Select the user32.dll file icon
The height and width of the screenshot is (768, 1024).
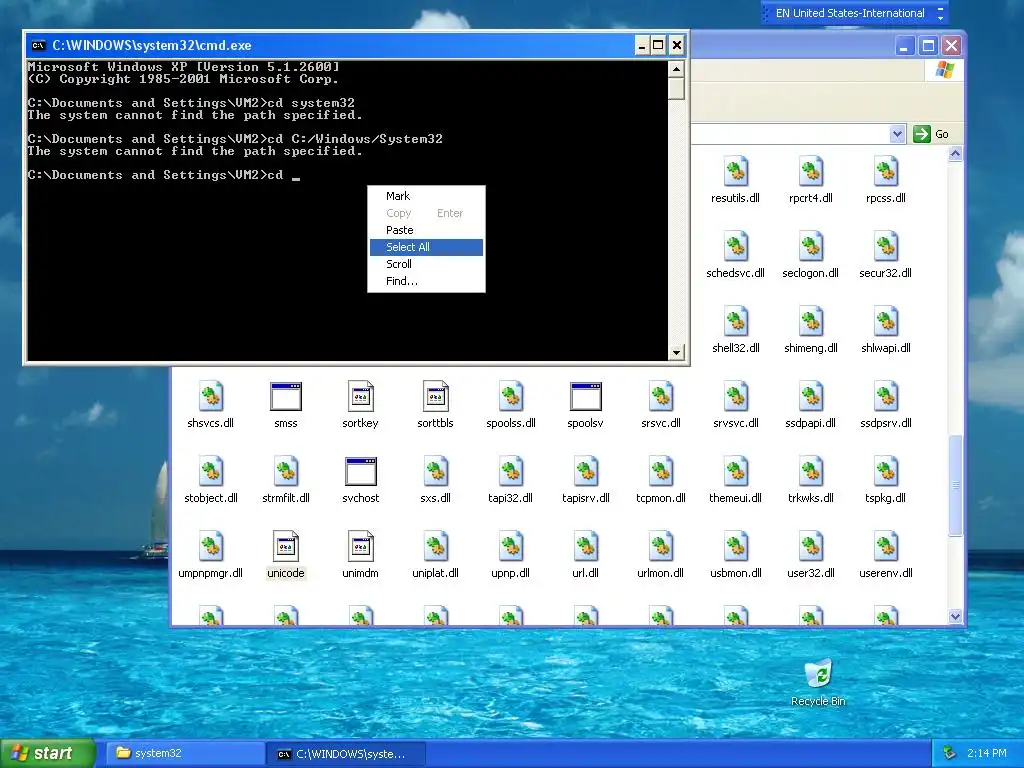(x=811, y=547)
